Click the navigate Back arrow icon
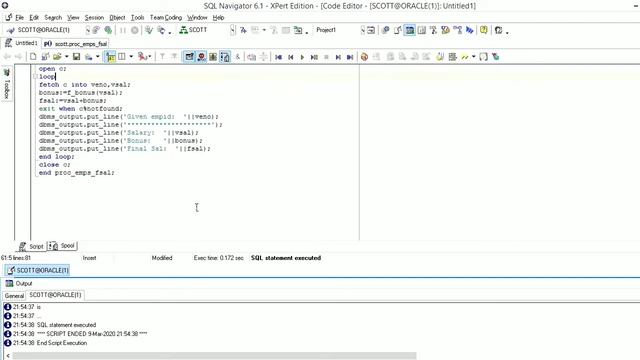Image resolution: width=640 pixels, height=360 pixels. (7, 57)
